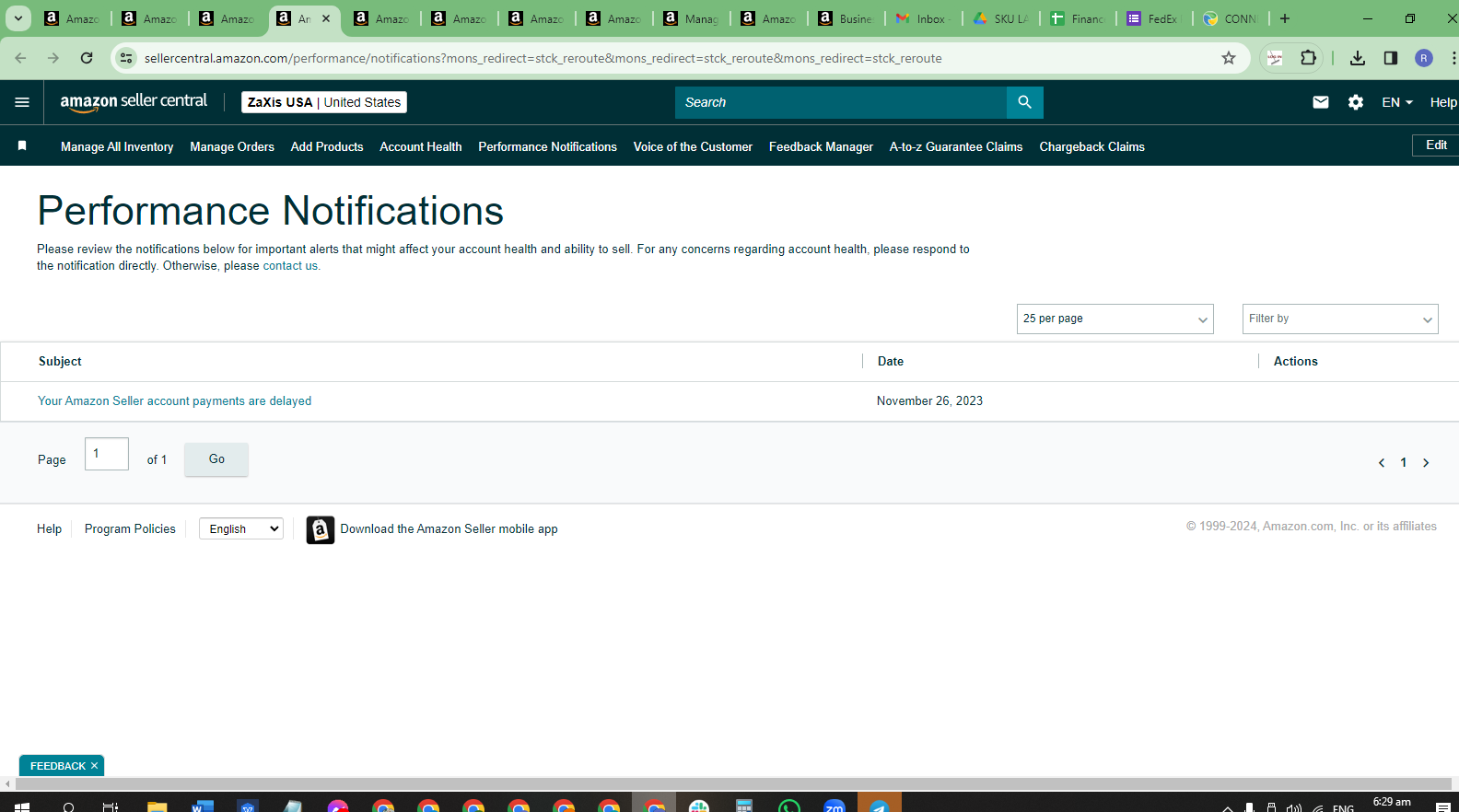Click the Amazon Seller Central logo

tap(134, 102)
